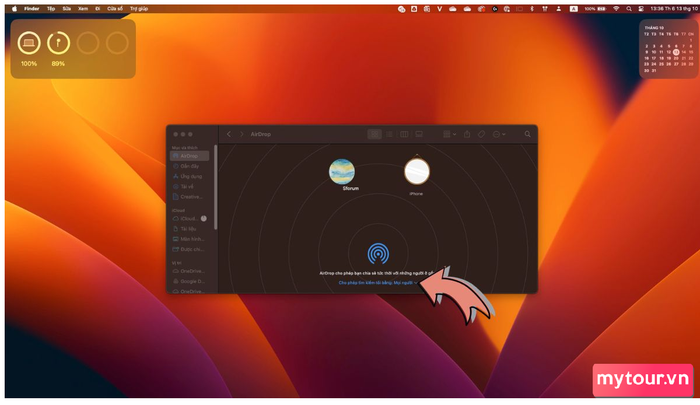700x405 pixels.
Task: Open 'Tài liệu' under iCloud in sidebar
Action: click(x=187, y=228)
